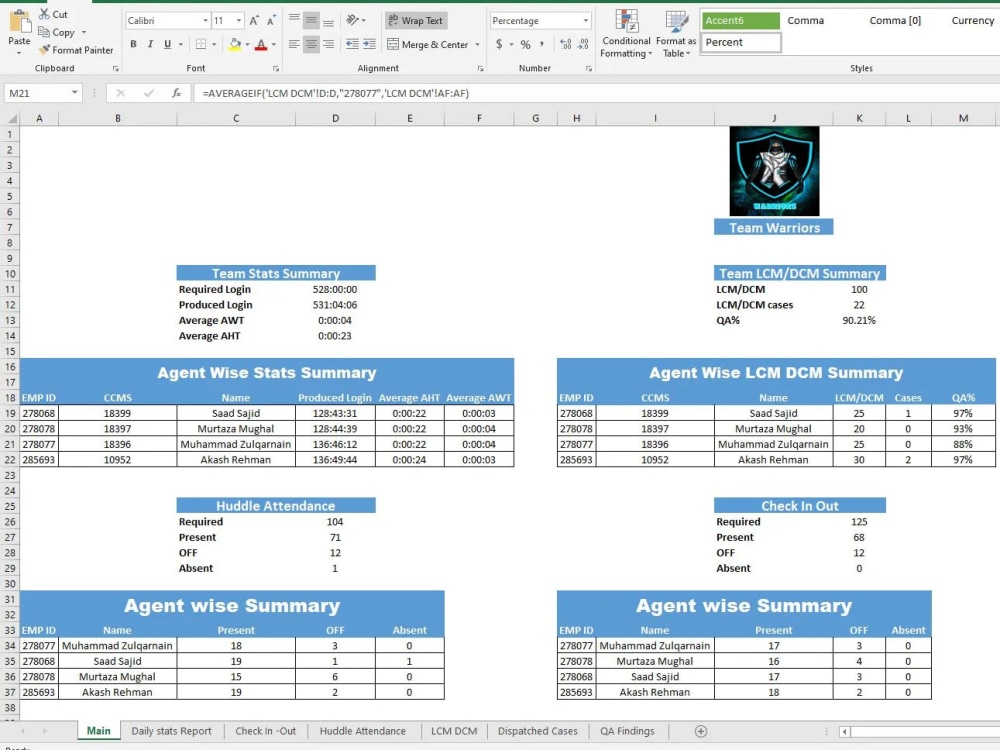
Task: Apply comma style icon
Action: pos(542,44)
